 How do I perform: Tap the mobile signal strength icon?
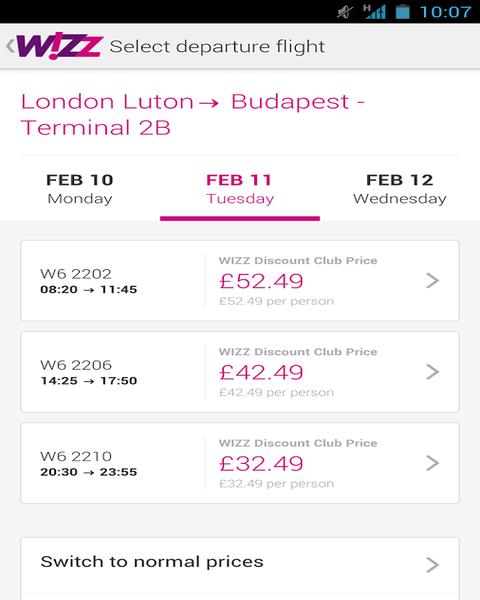(x=374, y=11)
